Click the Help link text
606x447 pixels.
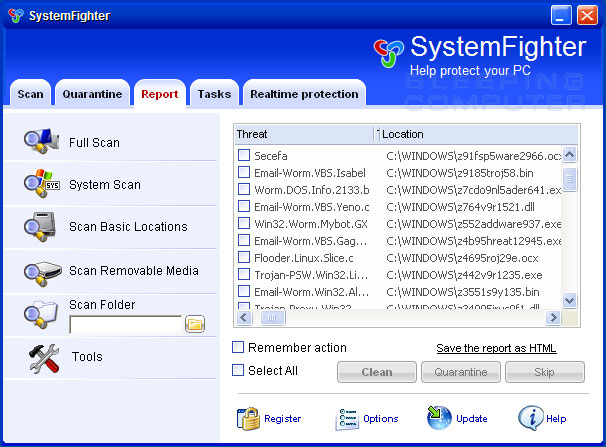click(x=556, y=419)
